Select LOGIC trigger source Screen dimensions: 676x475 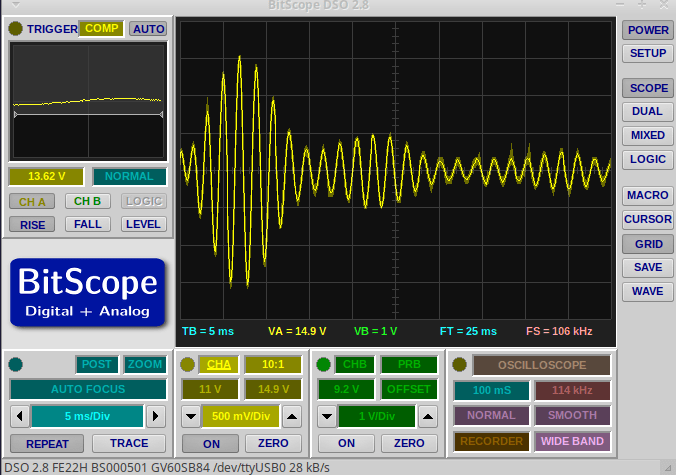coord(144,201)
